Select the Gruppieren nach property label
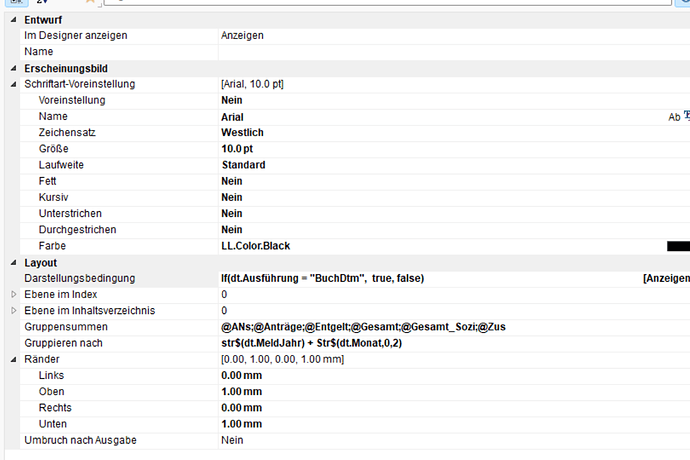The width and height of the screenshot is (690, 460). click(x=63, y=343)
